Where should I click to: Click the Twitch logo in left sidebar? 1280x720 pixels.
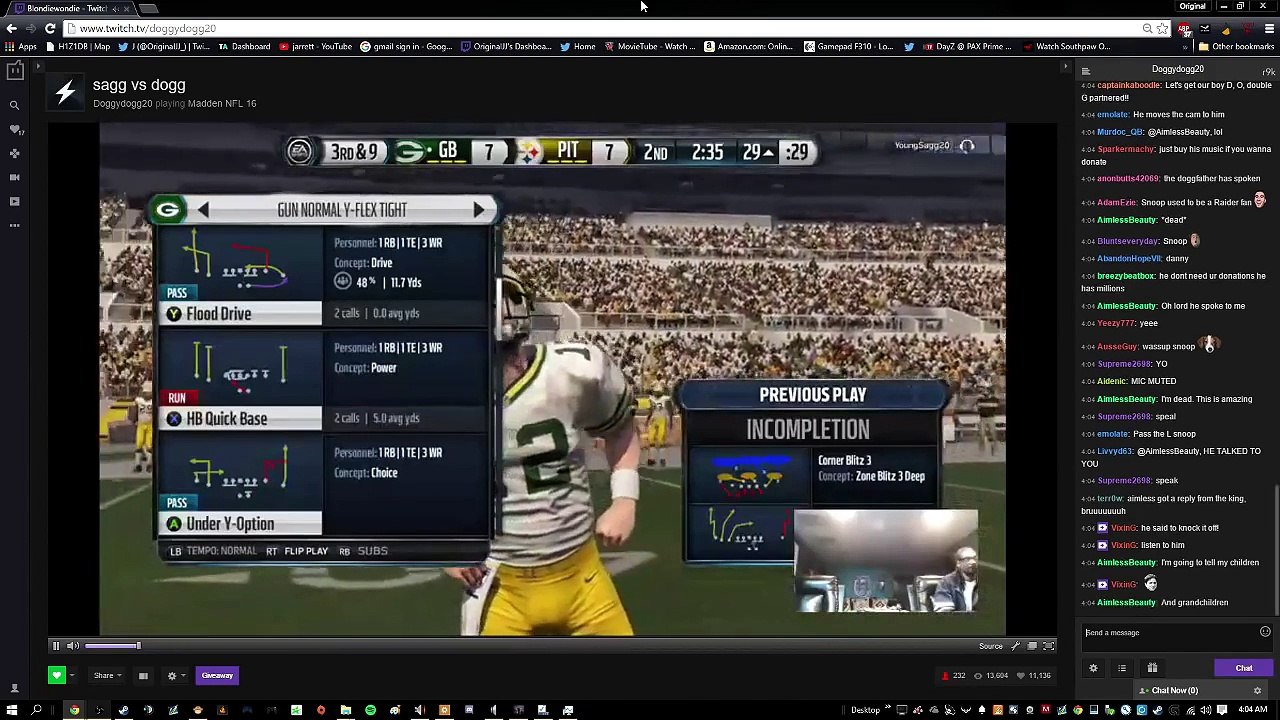click(14, 71)
